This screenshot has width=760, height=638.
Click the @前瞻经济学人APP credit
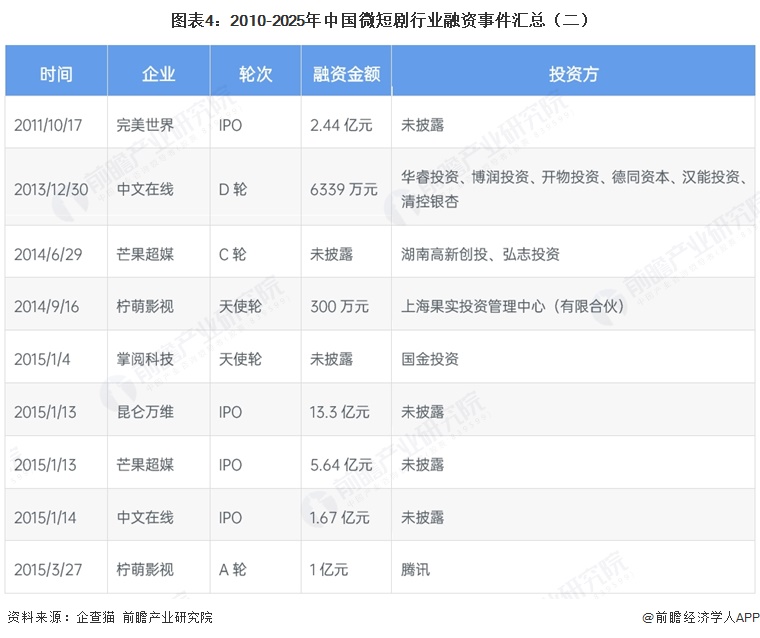pos(700,617)
